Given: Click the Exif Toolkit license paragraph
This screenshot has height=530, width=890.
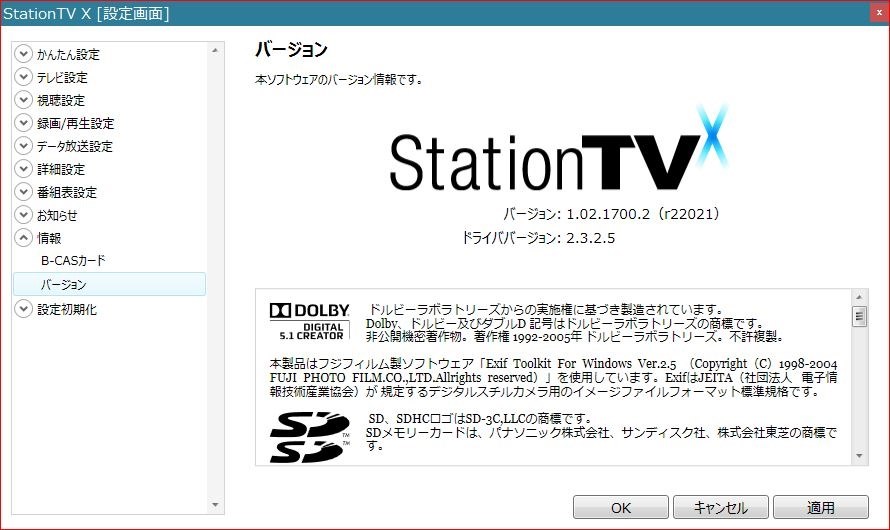Looking at the screenshot, I should point(553,377).
